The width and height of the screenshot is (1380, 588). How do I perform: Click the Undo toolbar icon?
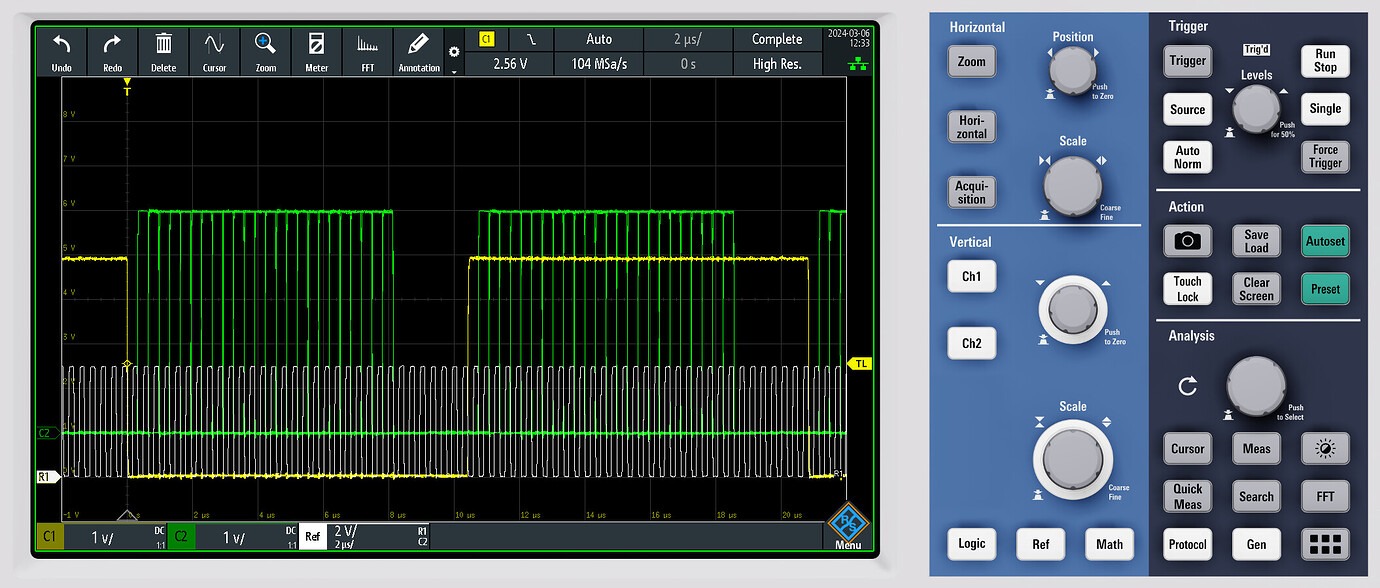click(x=62, y=51)
